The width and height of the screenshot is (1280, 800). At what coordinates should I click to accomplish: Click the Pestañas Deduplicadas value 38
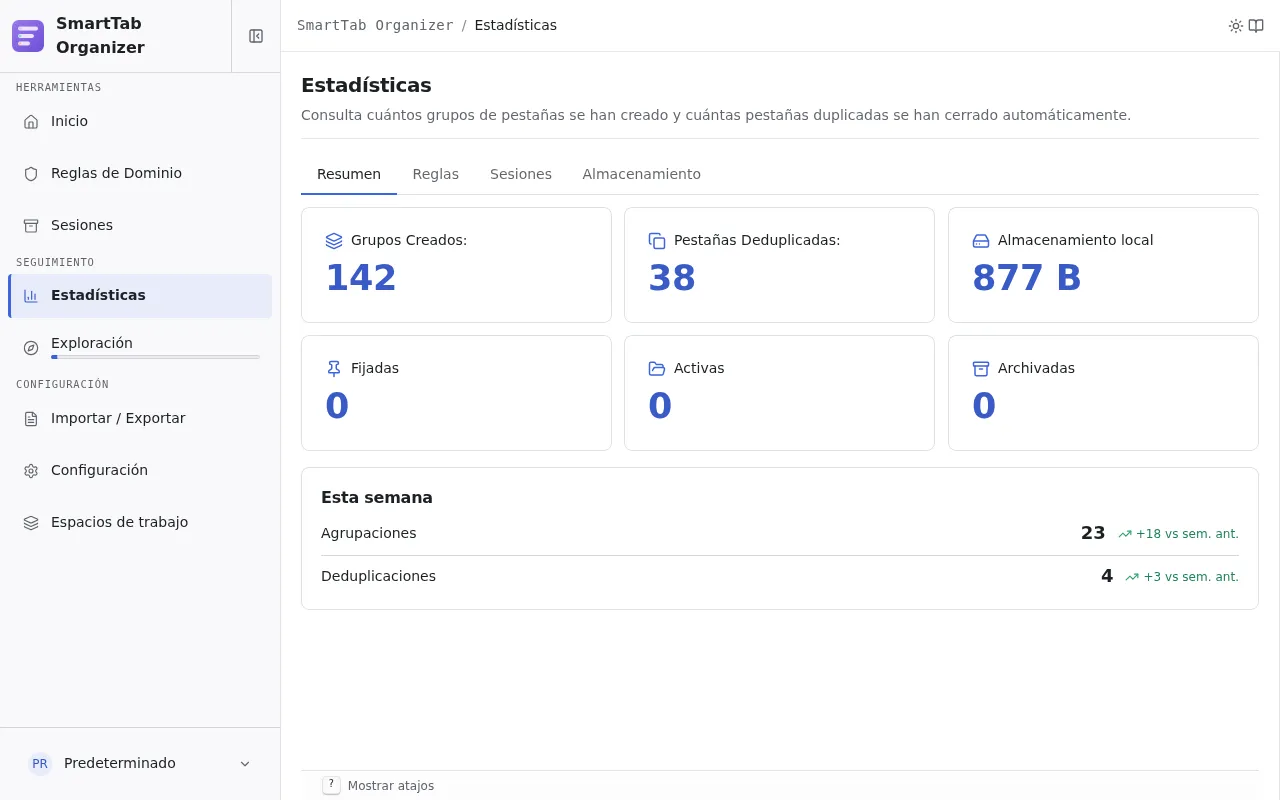pos(672,278)
